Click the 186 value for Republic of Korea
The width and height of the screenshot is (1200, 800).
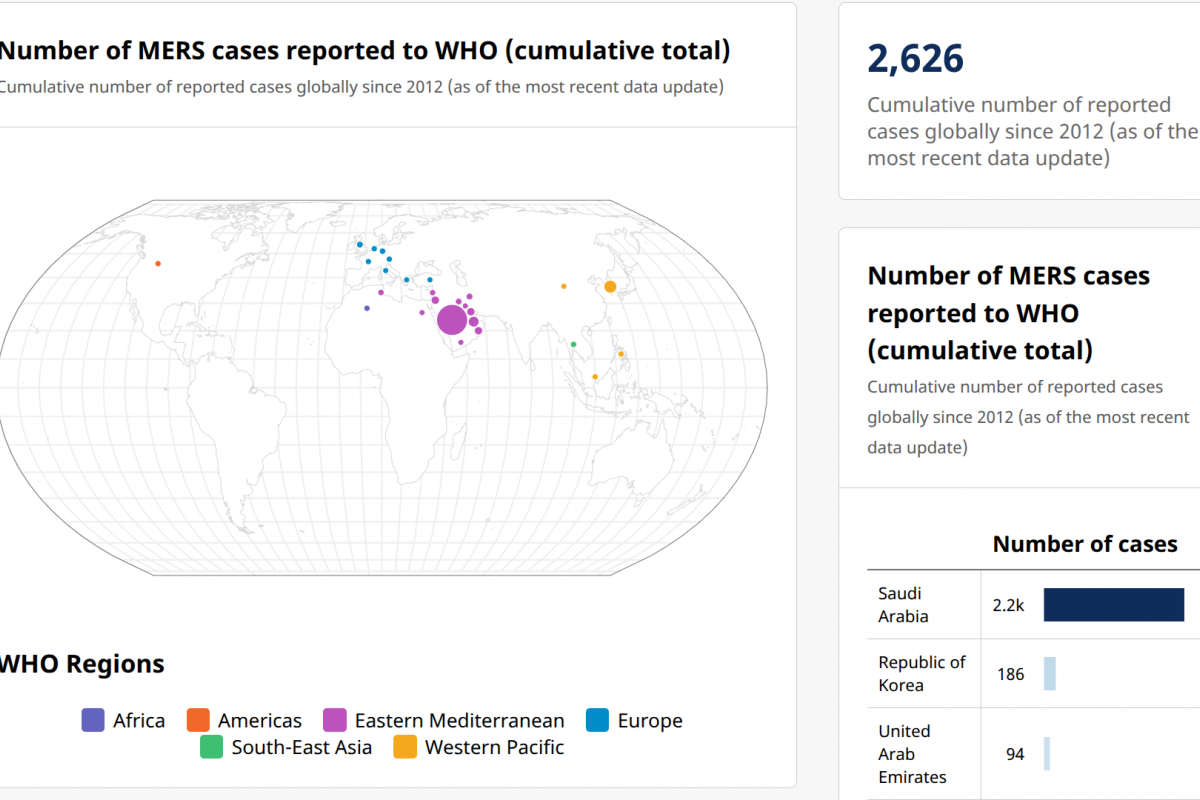click(x=1010, y=674)
